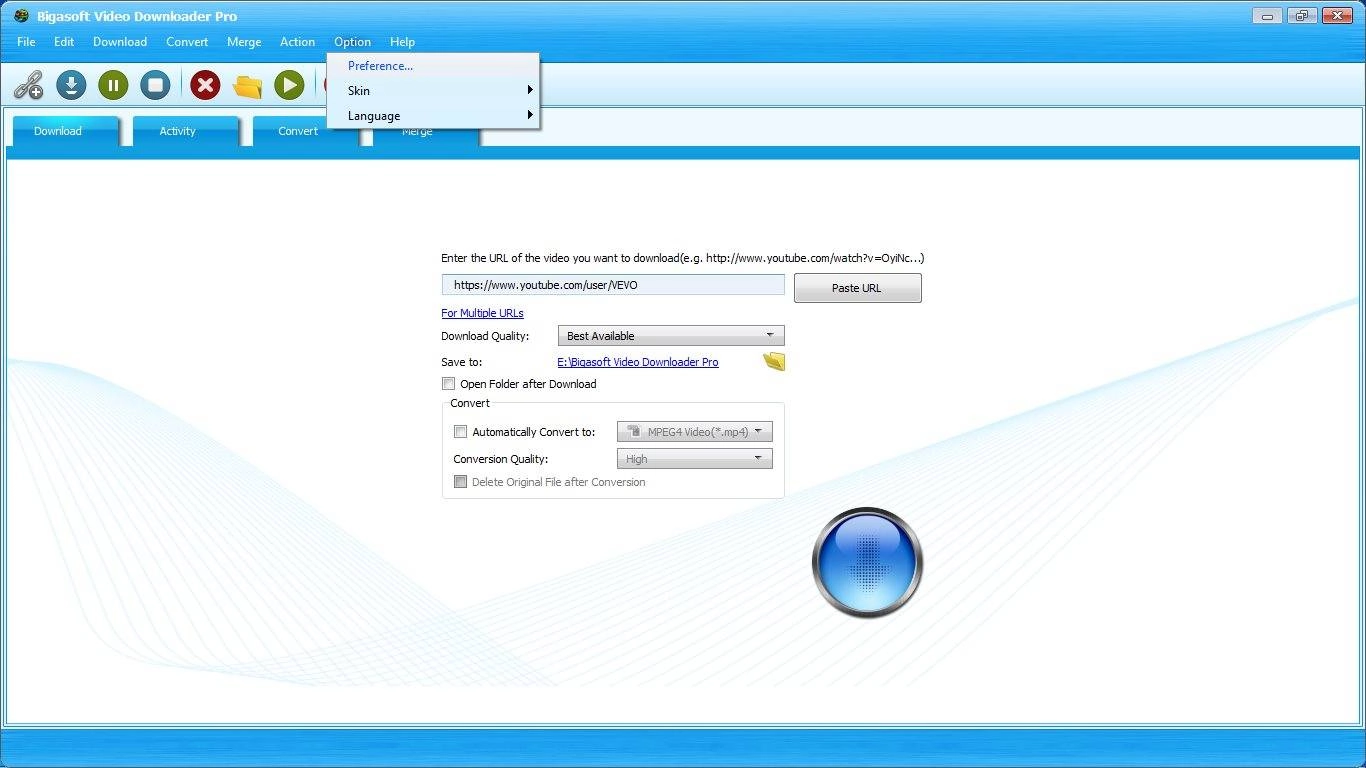Open the Action menu
Screen dimensions: 1366x768
pos(297,42)
